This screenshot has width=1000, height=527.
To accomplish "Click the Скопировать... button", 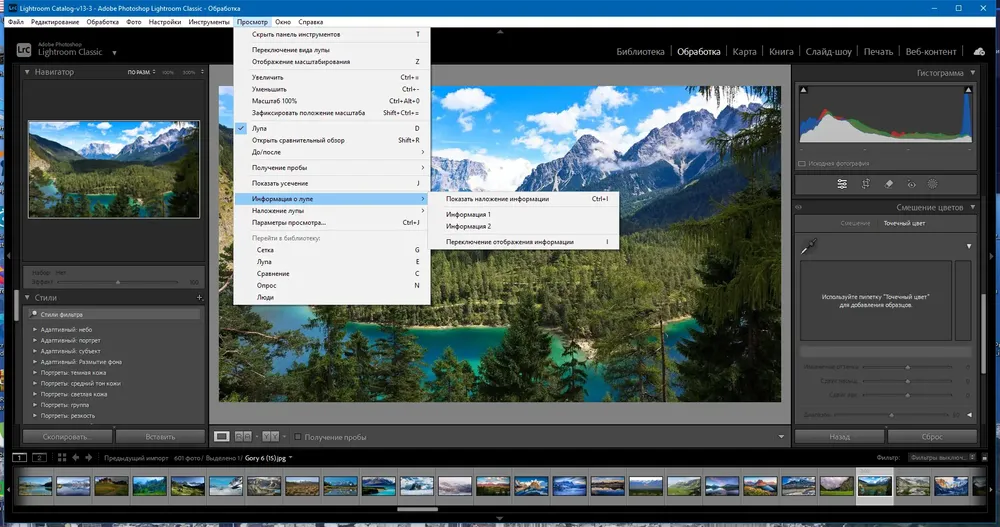I will [66, 437].
